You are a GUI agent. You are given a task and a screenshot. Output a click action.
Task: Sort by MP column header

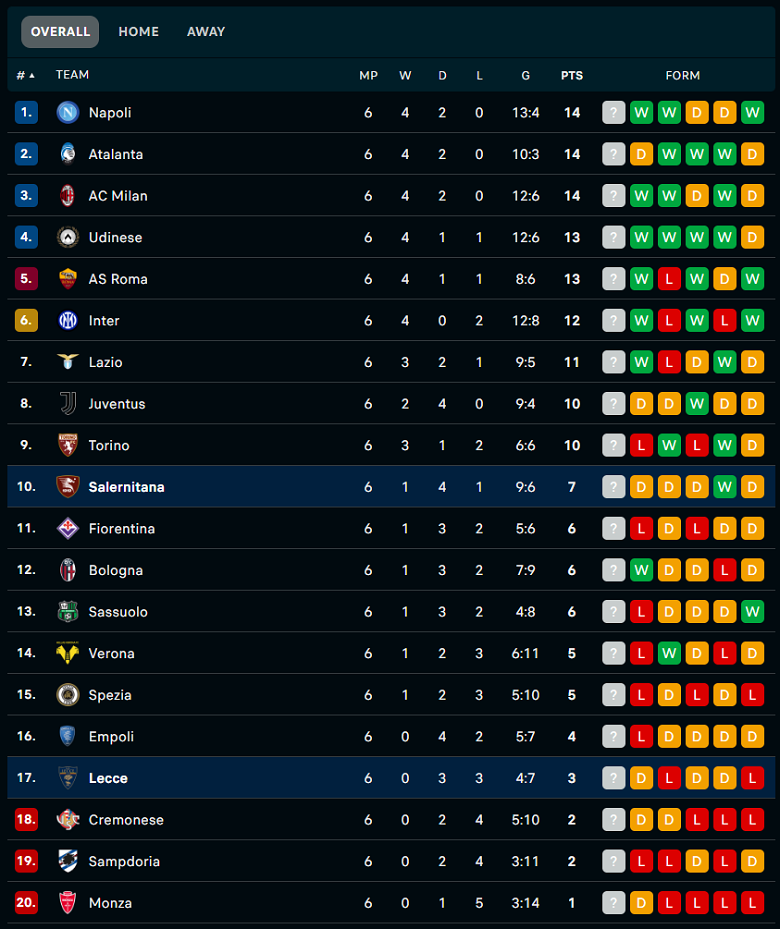[368, 75]
